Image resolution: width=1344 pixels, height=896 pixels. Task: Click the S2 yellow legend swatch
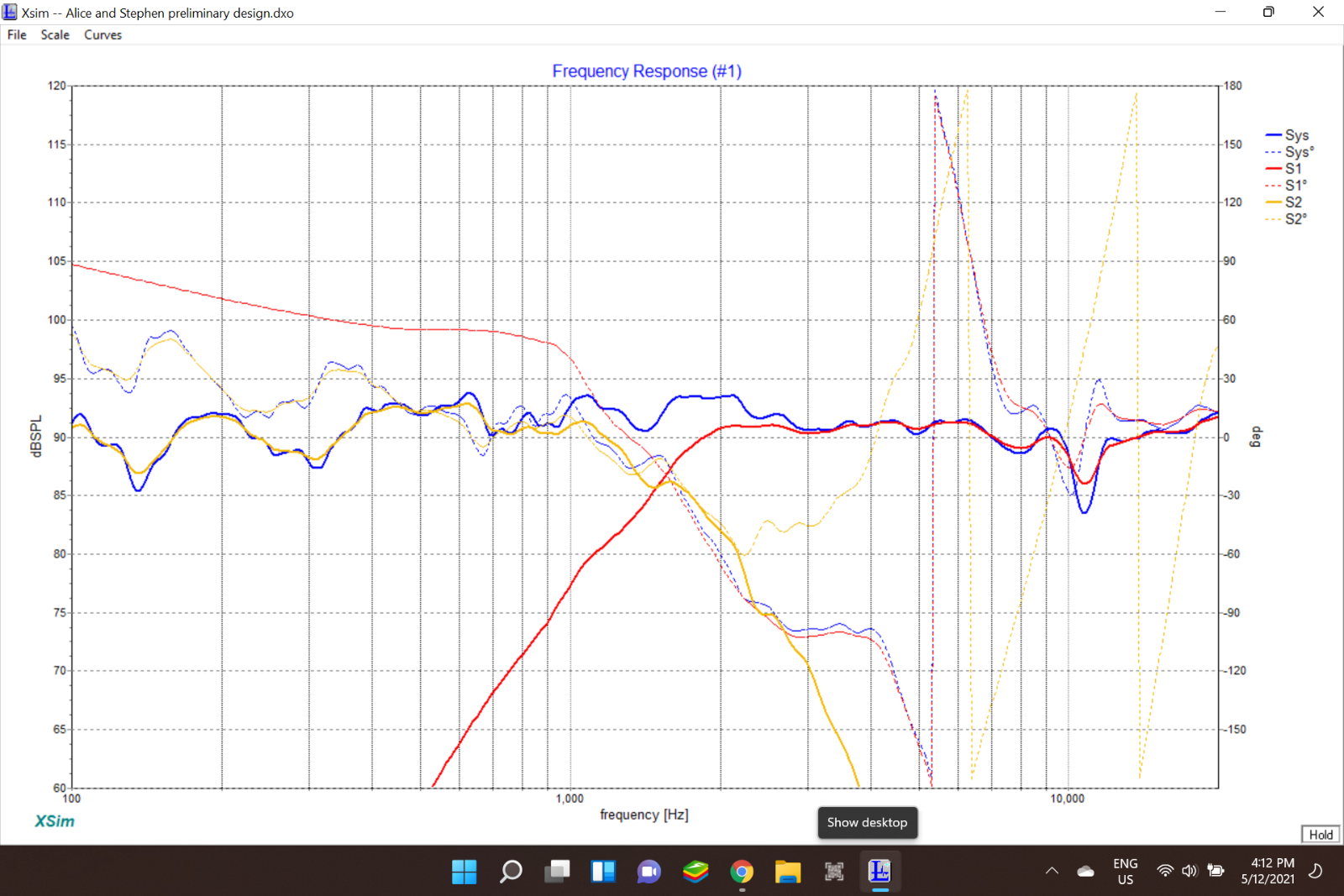[x=1273, y=202]
